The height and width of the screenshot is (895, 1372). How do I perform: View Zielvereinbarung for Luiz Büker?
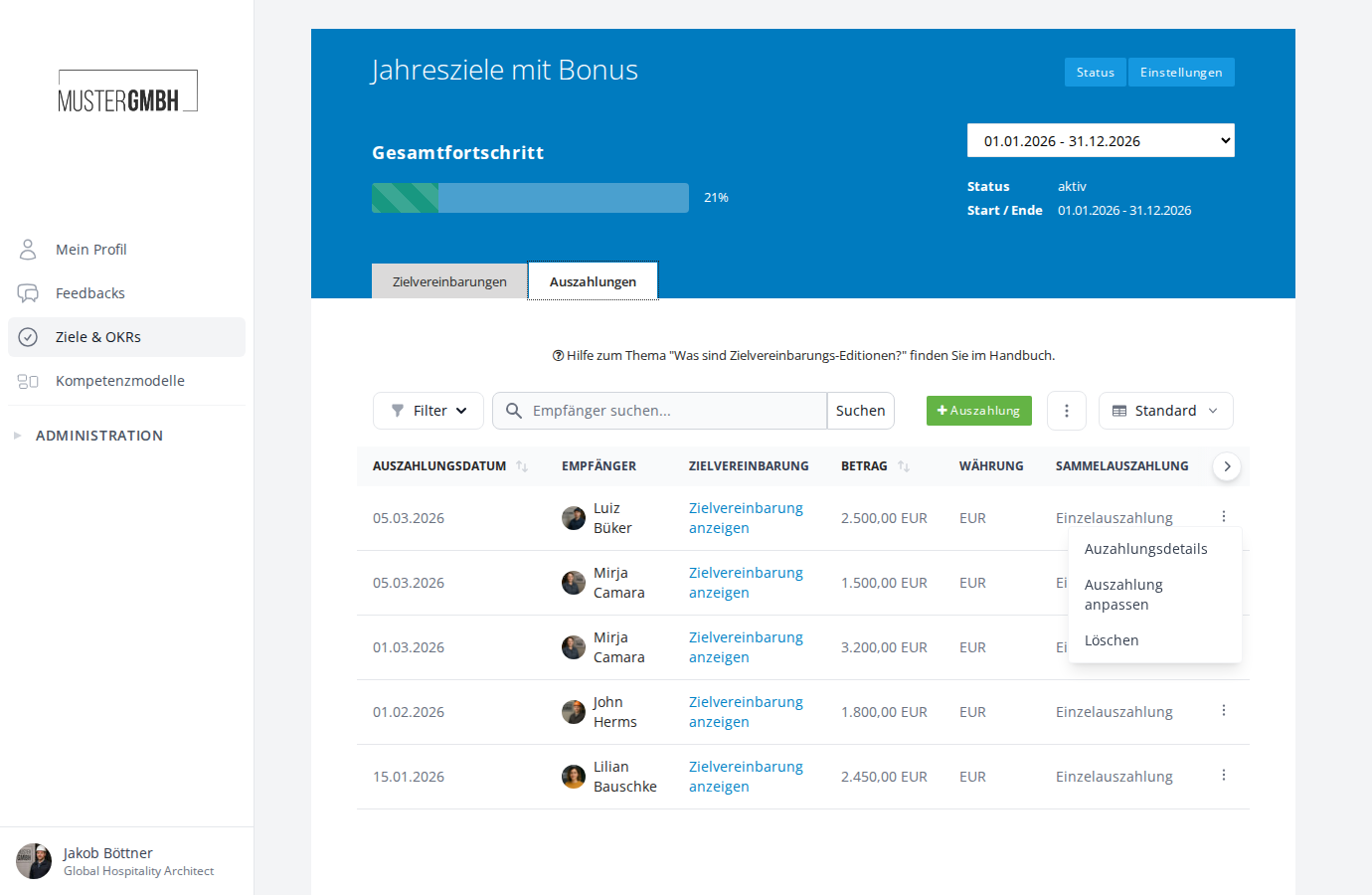click(746, 518)
